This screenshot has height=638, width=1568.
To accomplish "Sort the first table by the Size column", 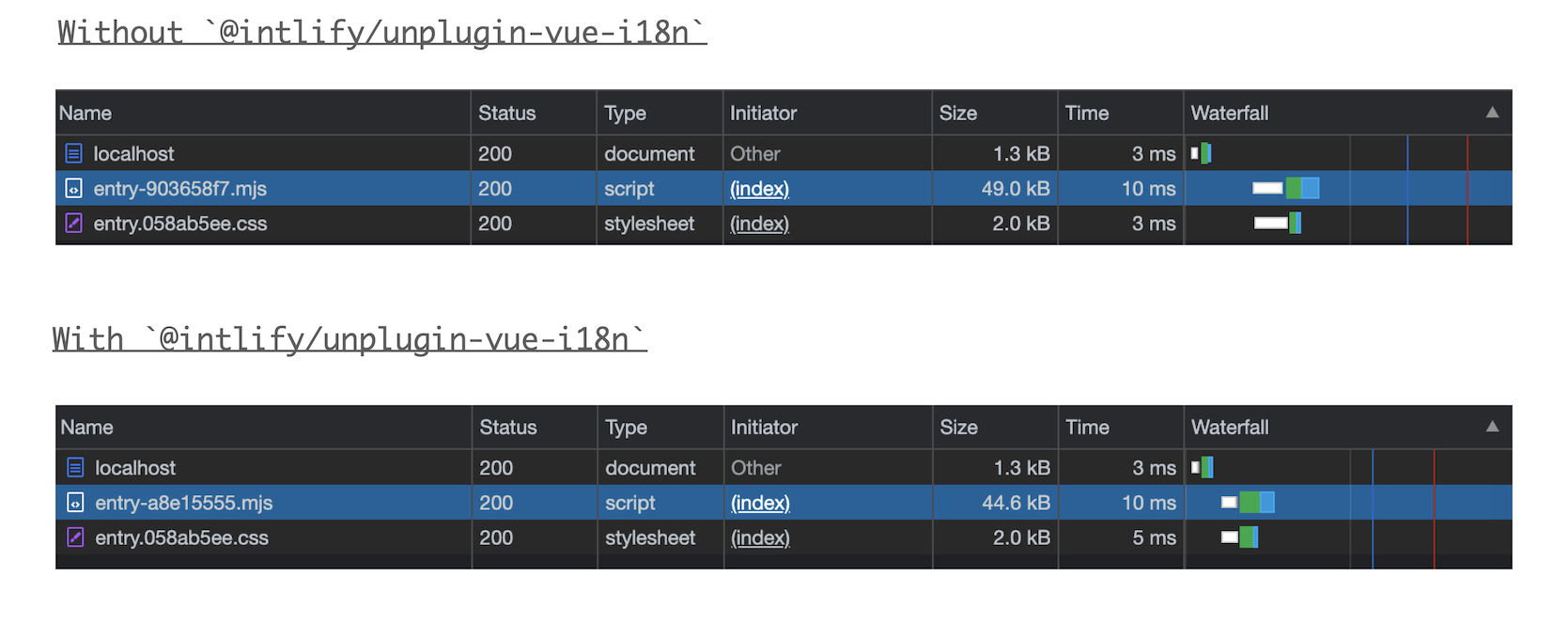I will [958, 112].
